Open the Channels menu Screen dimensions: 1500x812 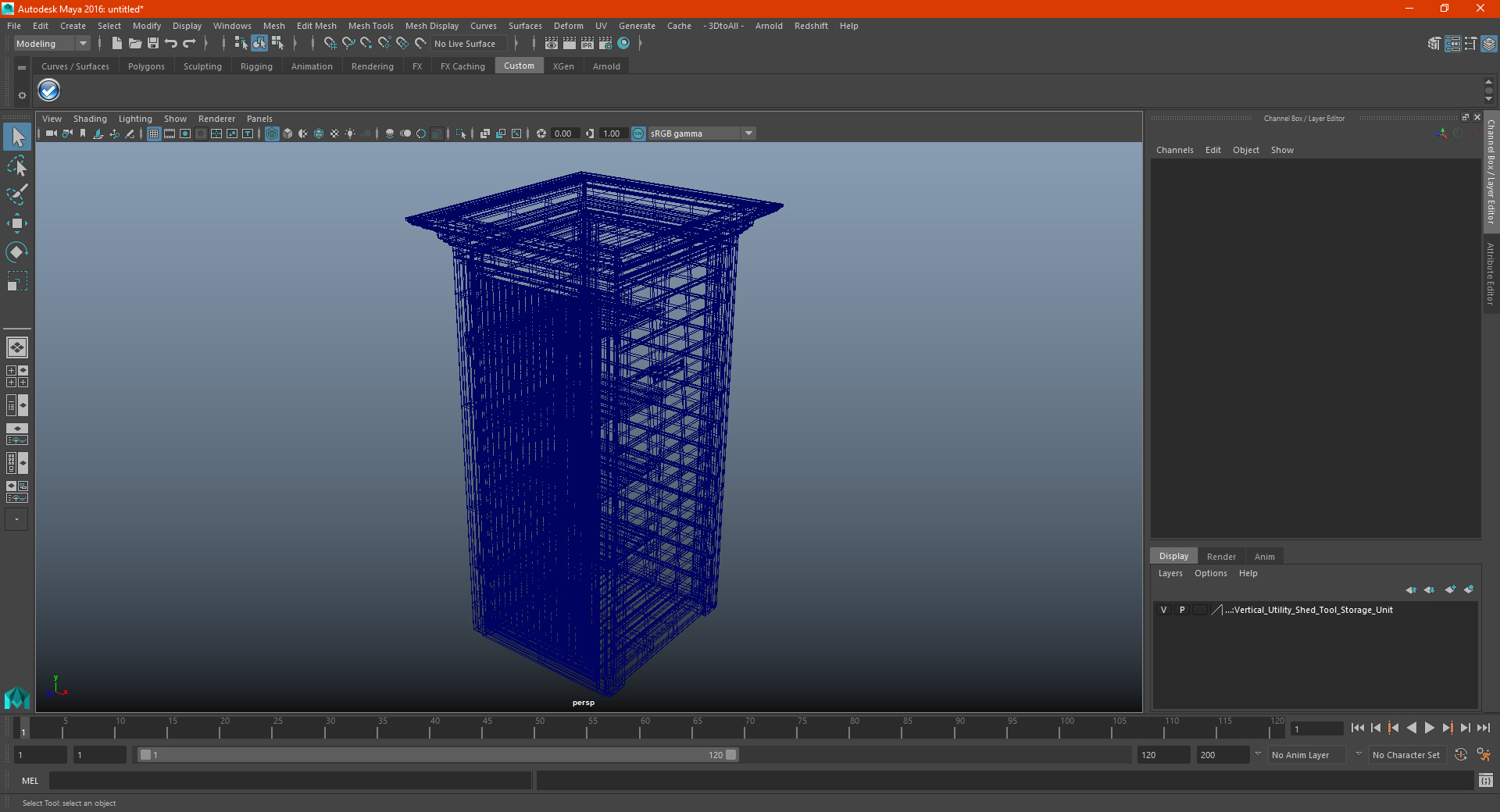pyautogui.click(x=1174, y=150)
